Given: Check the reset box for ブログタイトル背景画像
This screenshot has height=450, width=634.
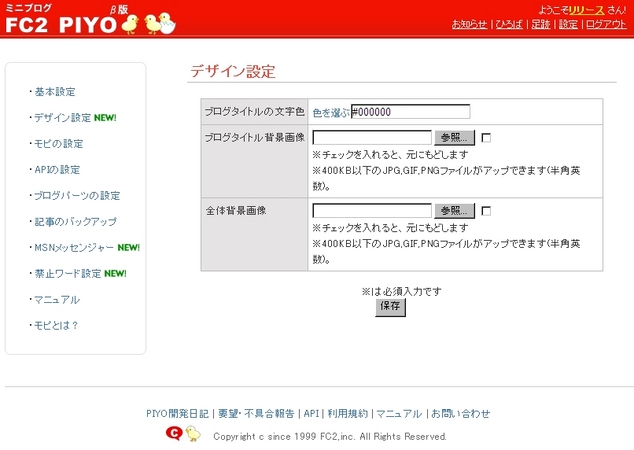Looking at the screenshot, I should [486, 138].
